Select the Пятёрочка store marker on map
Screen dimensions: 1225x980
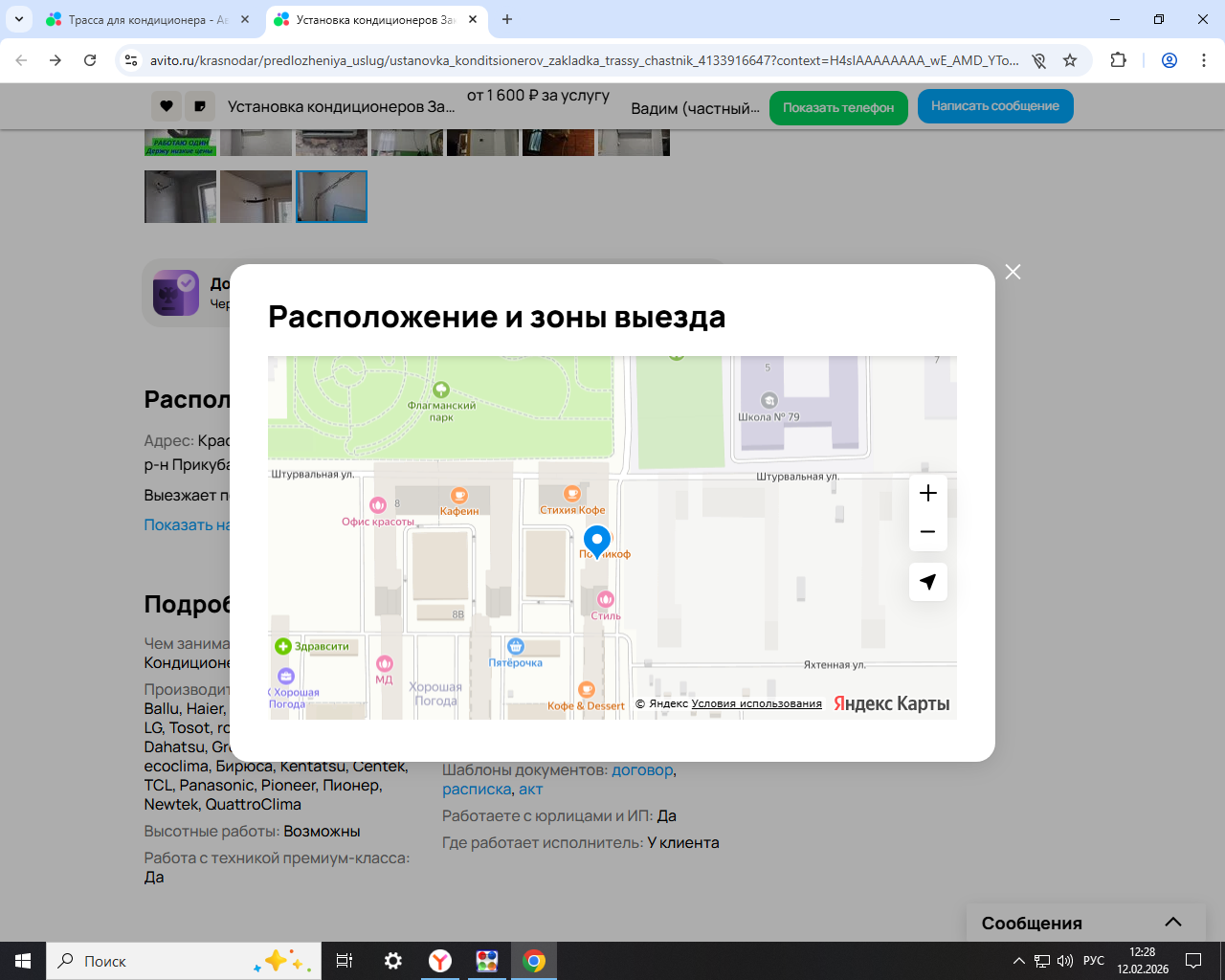(x=516, y=647)
